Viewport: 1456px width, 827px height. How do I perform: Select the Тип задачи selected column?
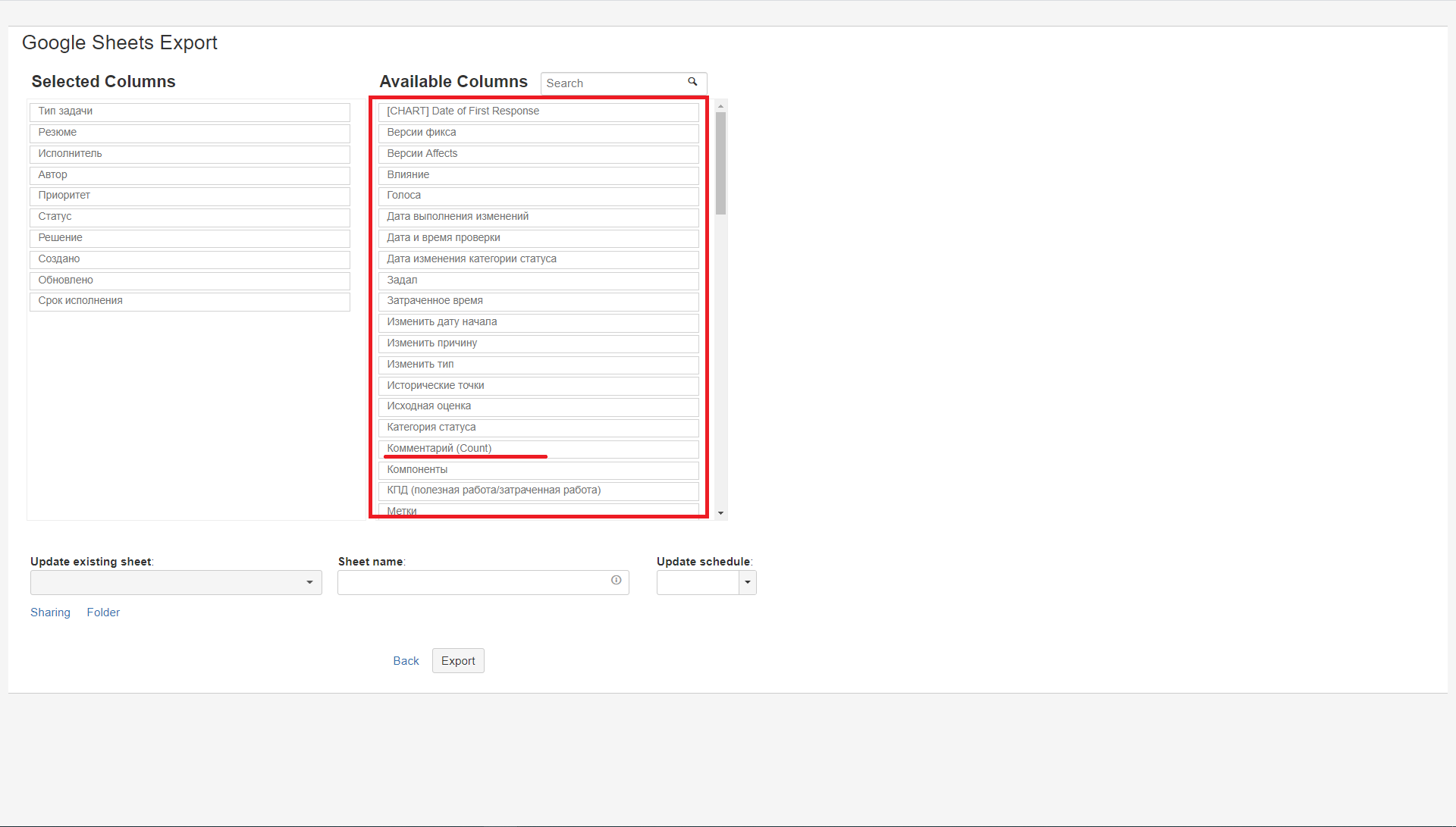(190, 111)
